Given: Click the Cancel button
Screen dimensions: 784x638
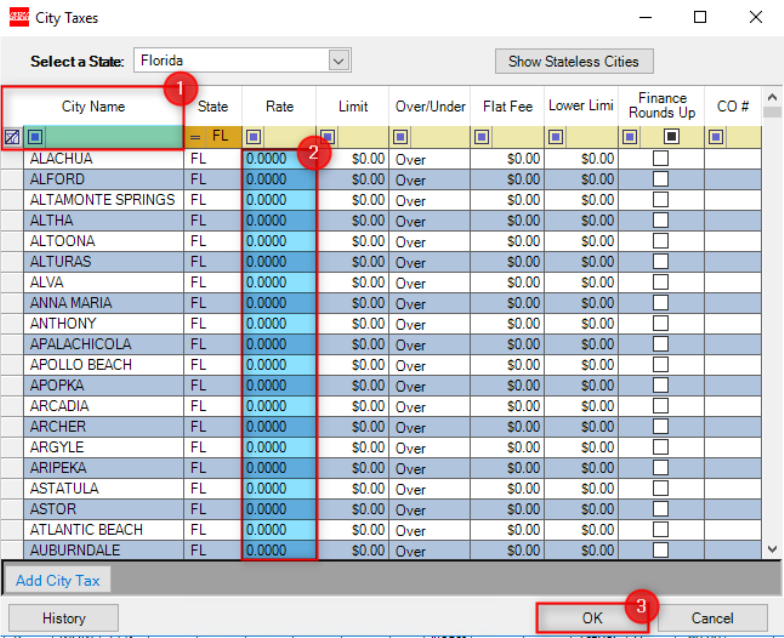Looking at the screenshot, I should point(712,618).
